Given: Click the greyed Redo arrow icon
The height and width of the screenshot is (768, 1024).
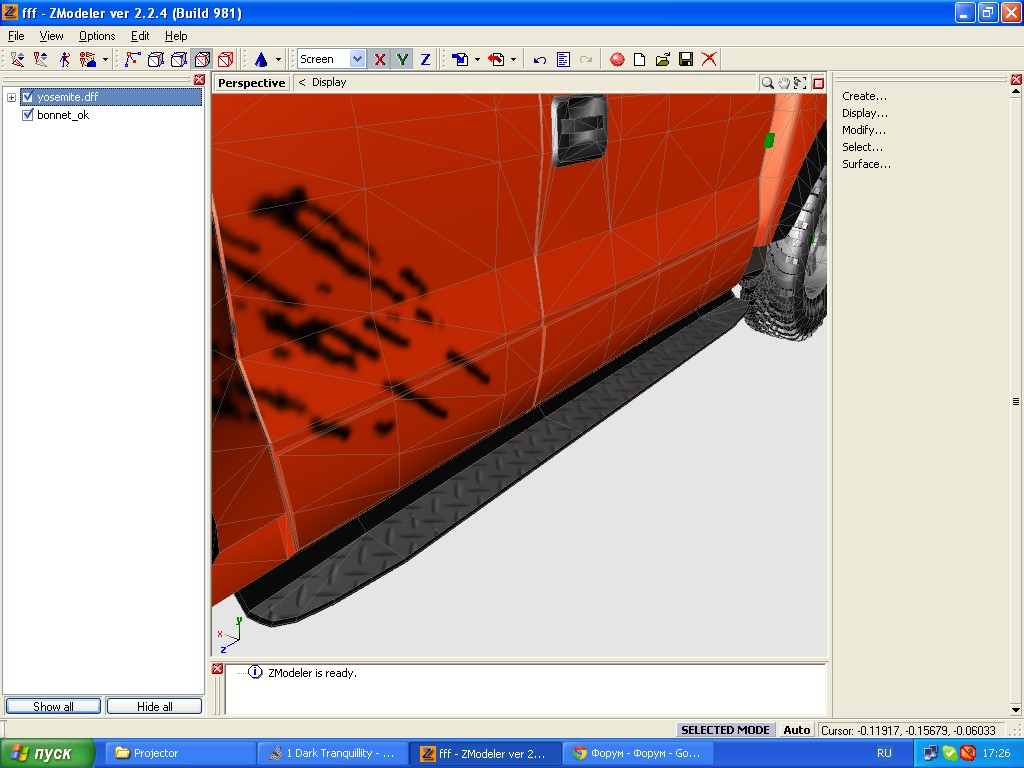Looking at the screenshot, I should (586, 59).
